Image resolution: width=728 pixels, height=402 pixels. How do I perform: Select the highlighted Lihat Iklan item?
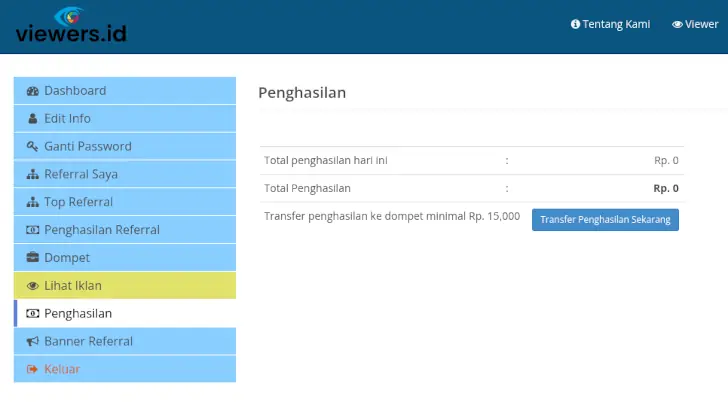tap(125, 285)
